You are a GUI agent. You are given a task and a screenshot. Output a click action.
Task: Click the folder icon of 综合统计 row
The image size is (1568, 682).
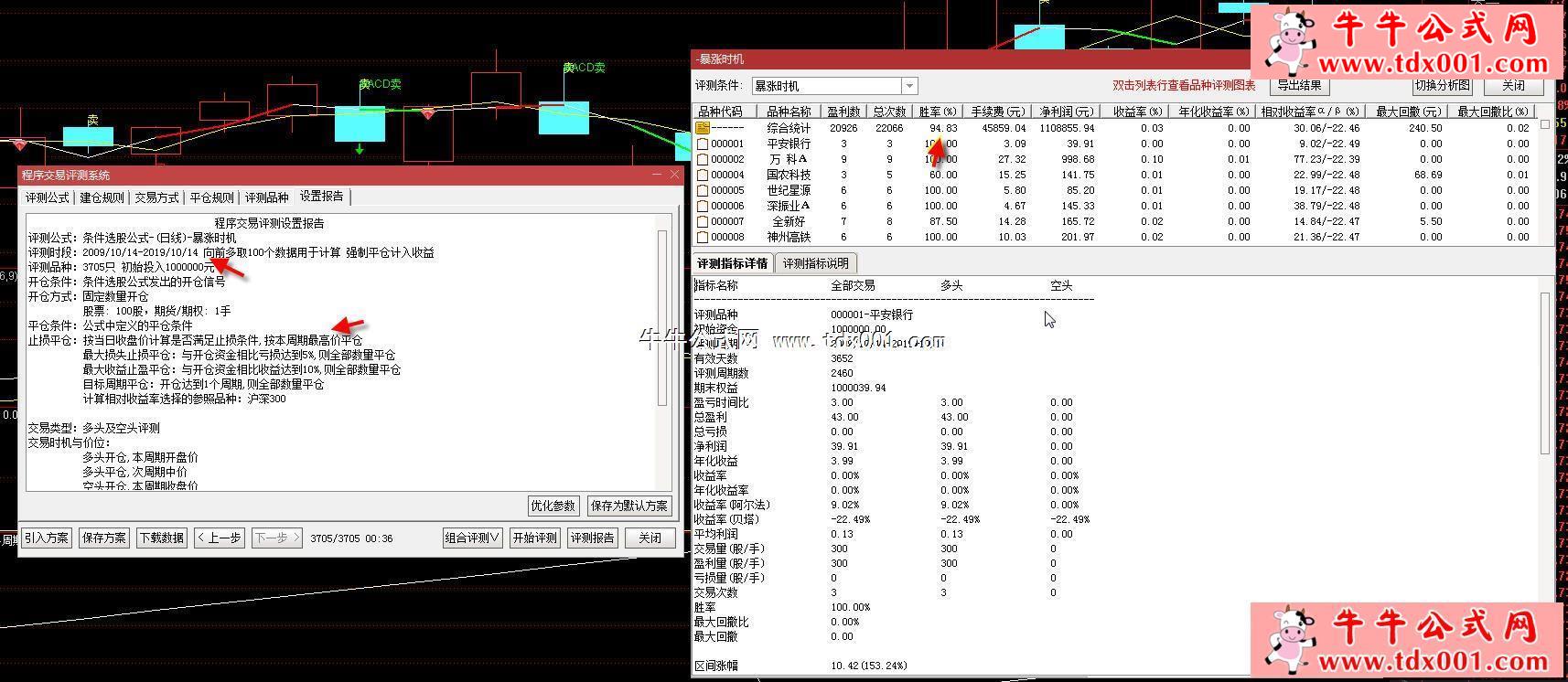click(x=703, y=128)
